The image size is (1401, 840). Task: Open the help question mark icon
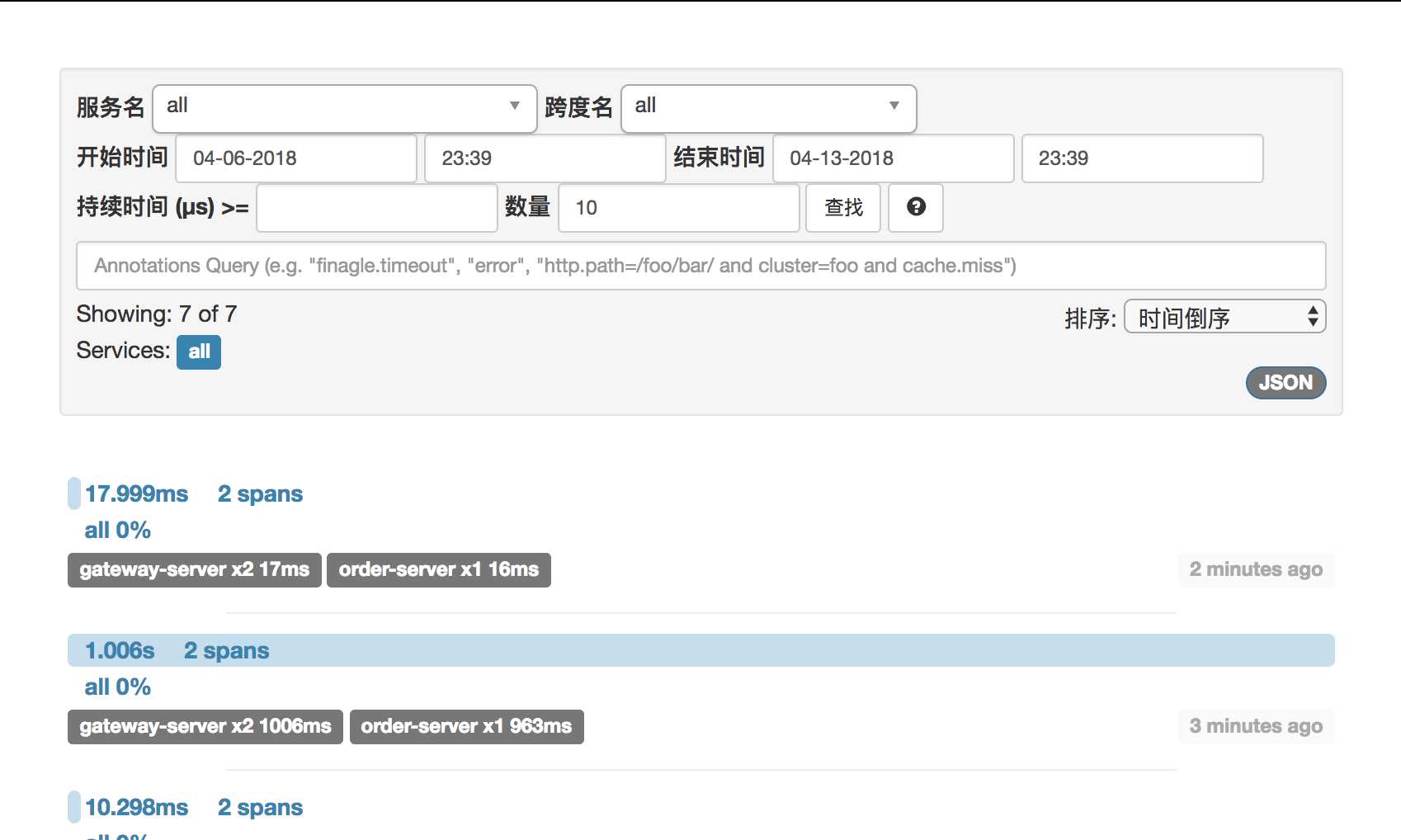[x=916, y=207]
